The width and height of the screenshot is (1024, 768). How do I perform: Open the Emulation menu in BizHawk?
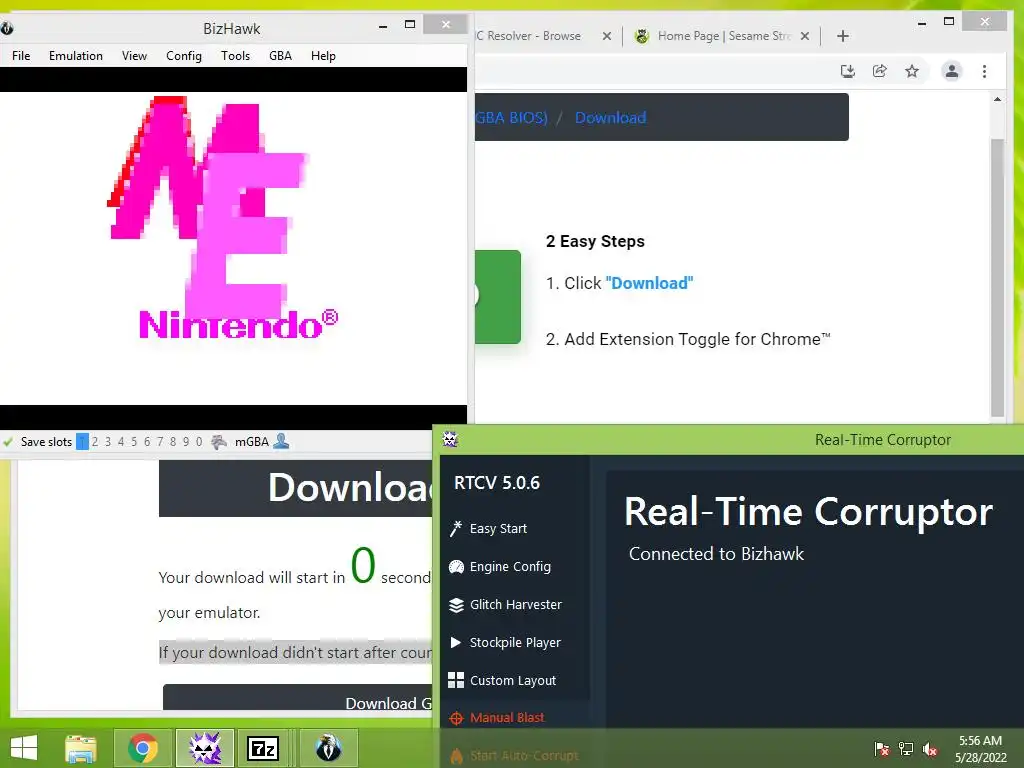[76, 56]
